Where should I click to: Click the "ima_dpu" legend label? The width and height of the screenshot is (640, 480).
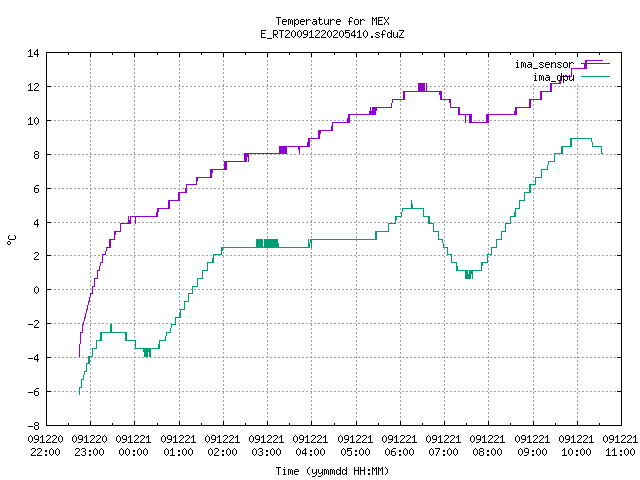(553, 77)
